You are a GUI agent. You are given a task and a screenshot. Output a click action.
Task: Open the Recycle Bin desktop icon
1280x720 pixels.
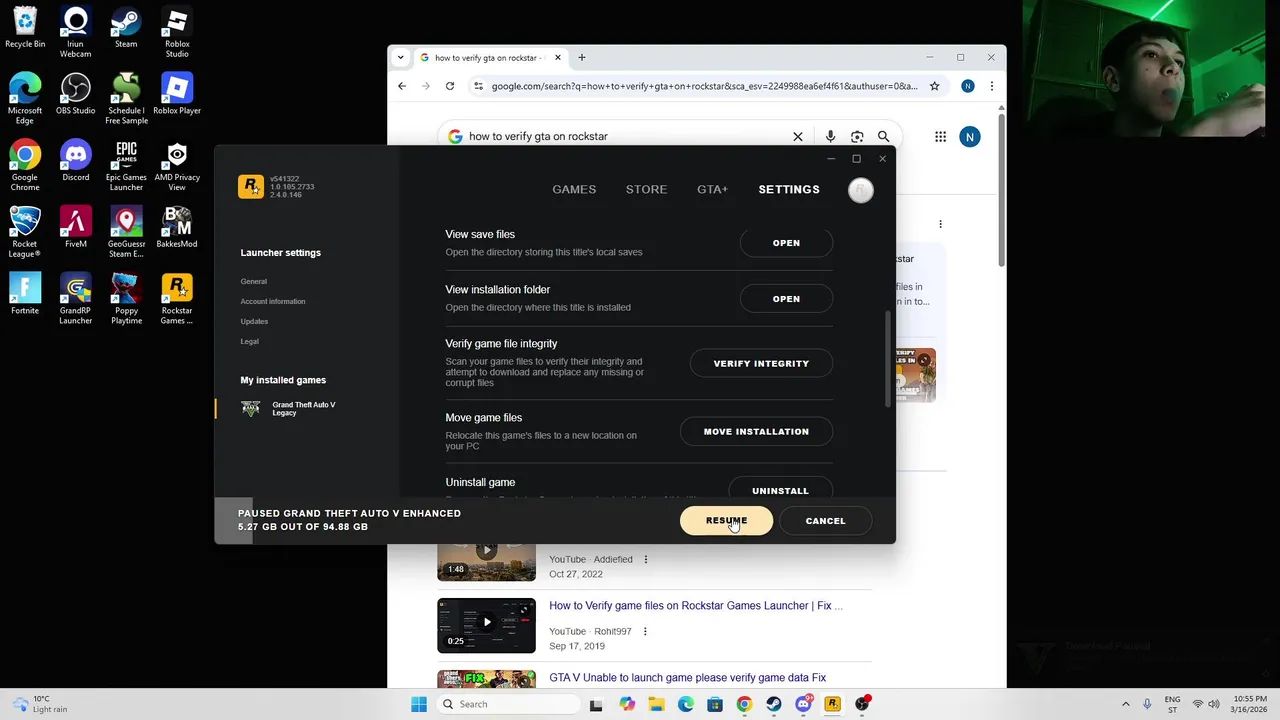(25, 28)
